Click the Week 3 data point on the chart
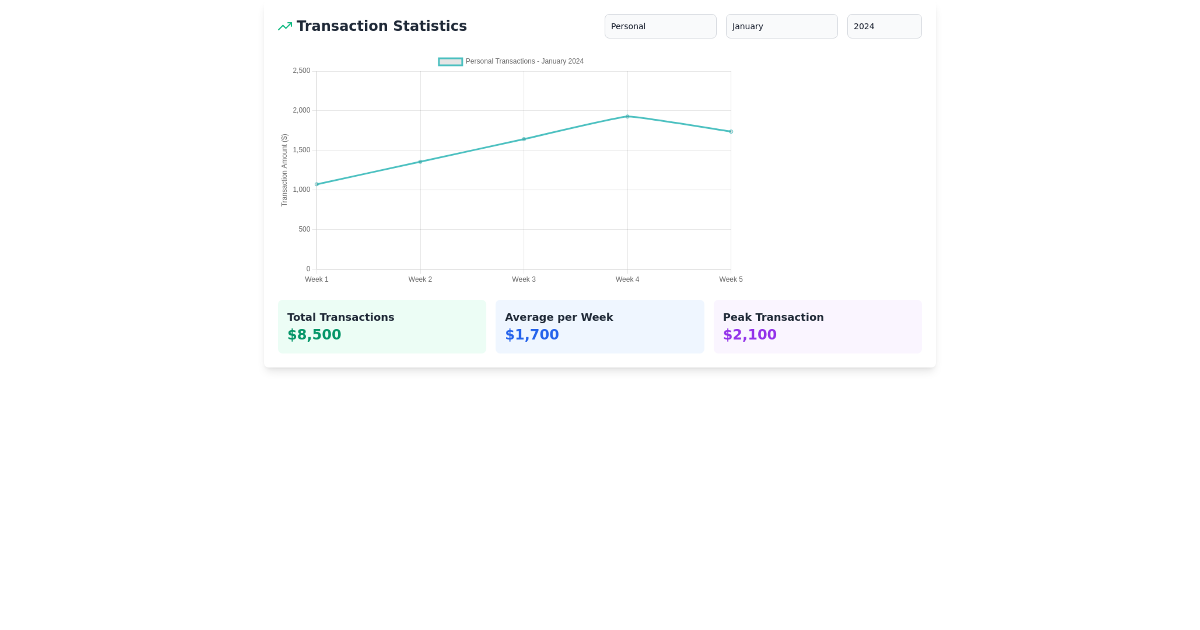1200x630 pixels. (524, 138)
